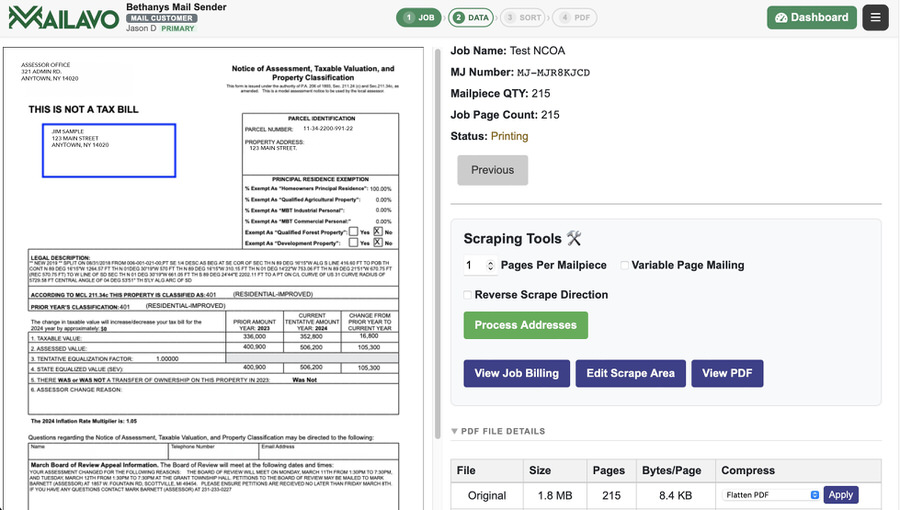The height and width of the screenshot is (510, 900).
Task: Click the Bethanys Mail Sender title
Action: pyautogui.click(x=176, y=7)
